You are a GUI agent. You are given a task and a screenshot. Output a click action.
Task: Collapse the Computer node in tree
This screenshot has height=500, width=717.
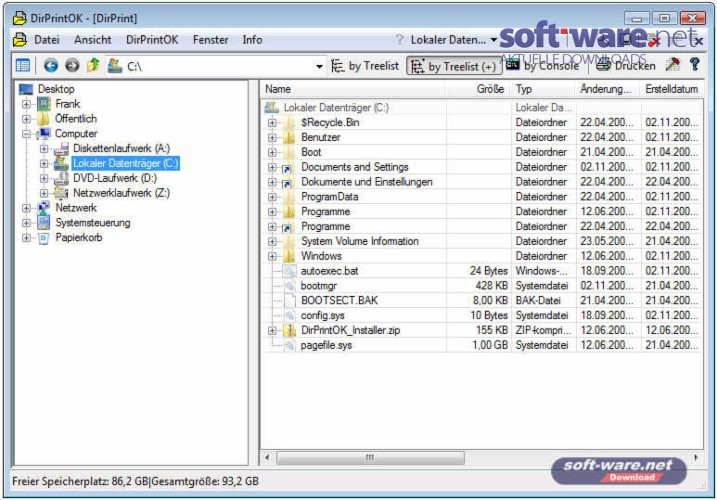(26, 134)
